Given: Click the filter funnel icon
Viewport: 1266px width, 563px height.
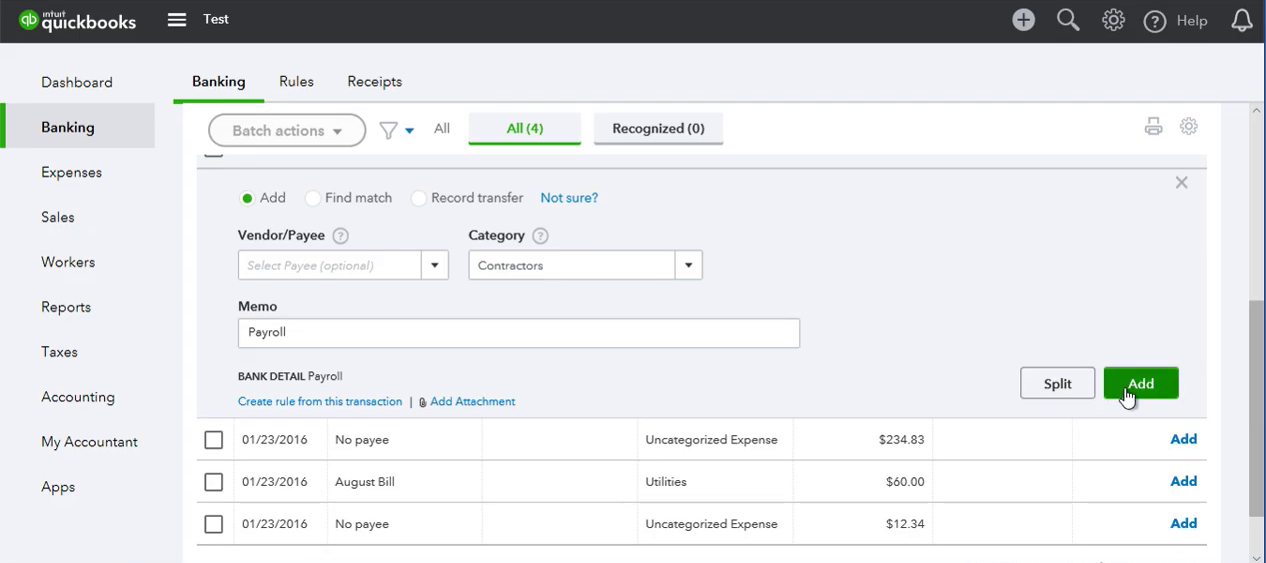Looking at the screenshot, I should 388,130.
